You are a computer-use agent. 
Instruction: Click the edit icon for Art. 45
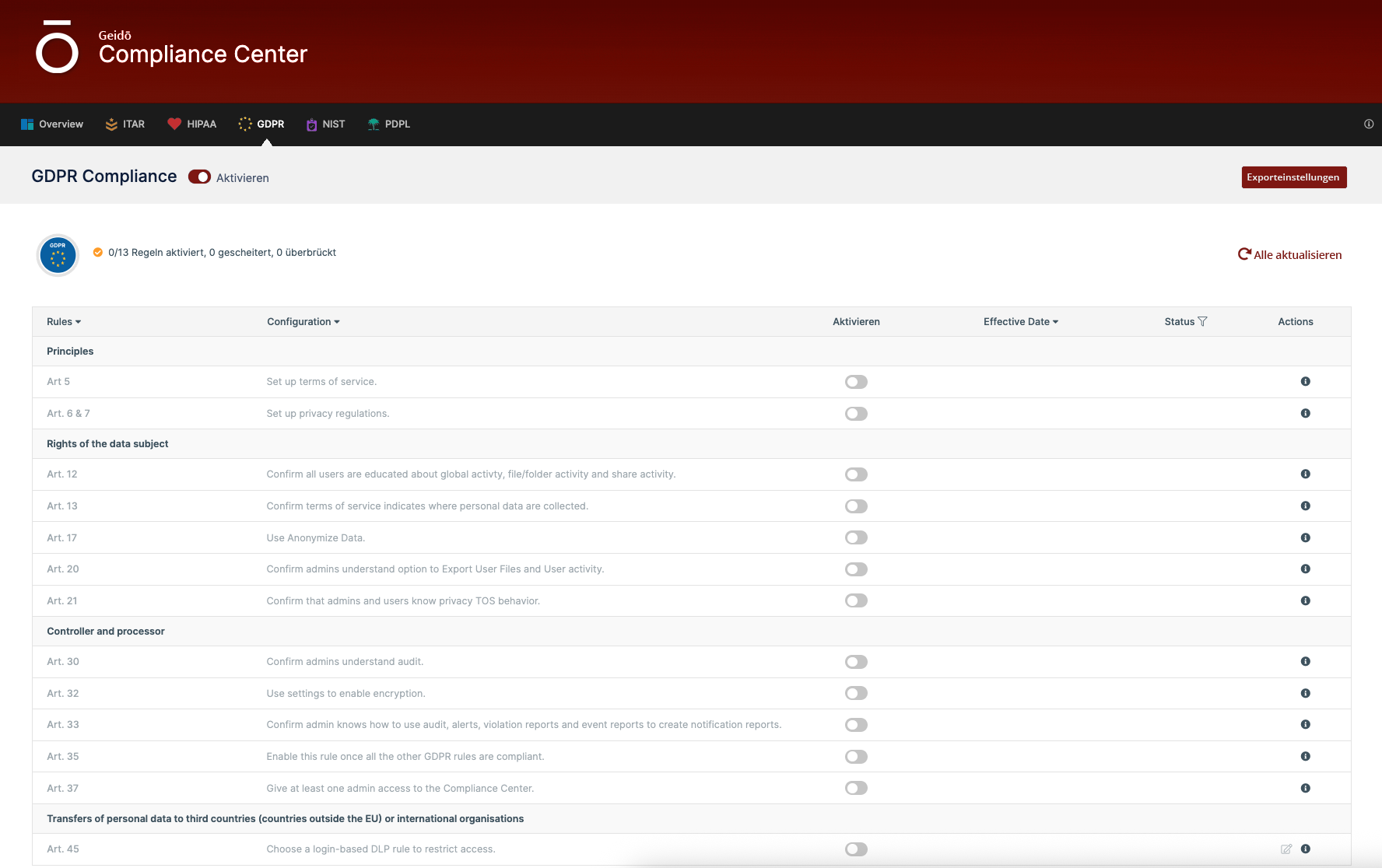[1286, 849]
